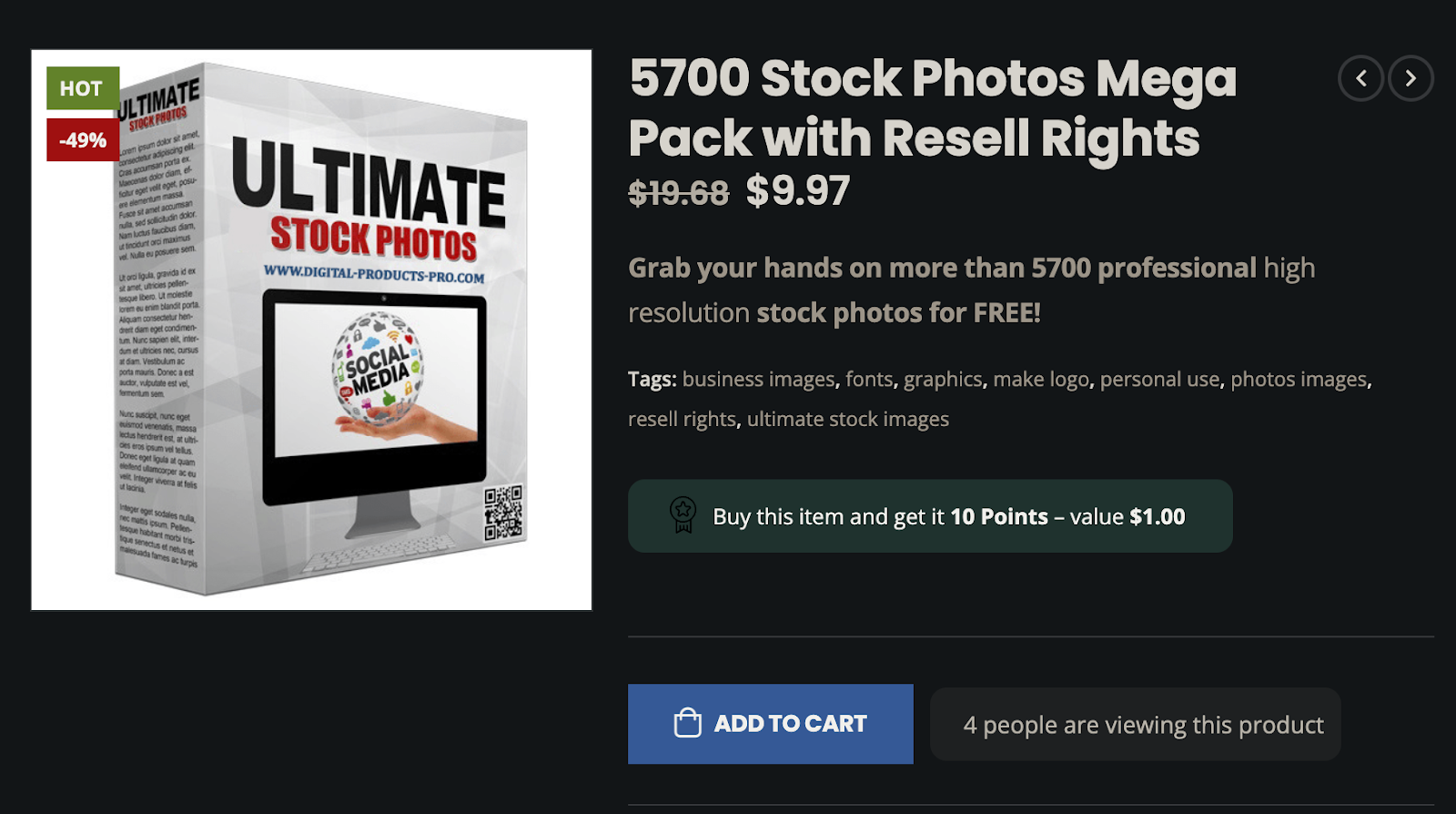Click the ADD TO CART button
The image size is (1456, 814).
coord(771,723)
